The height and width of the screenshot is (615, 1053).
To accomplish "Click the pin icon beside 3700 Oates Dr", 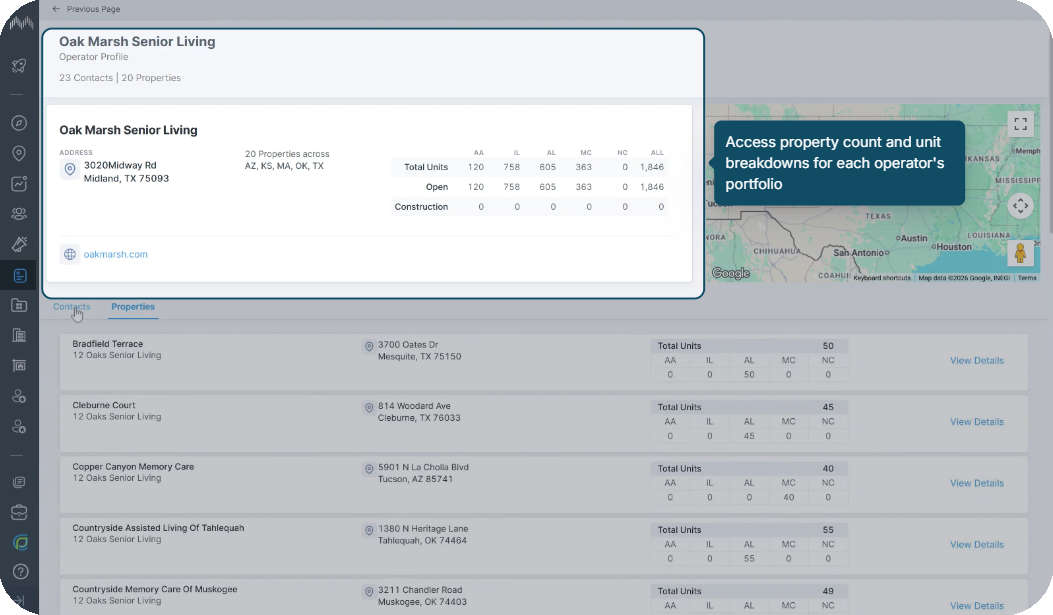I will tap(369, 346).
